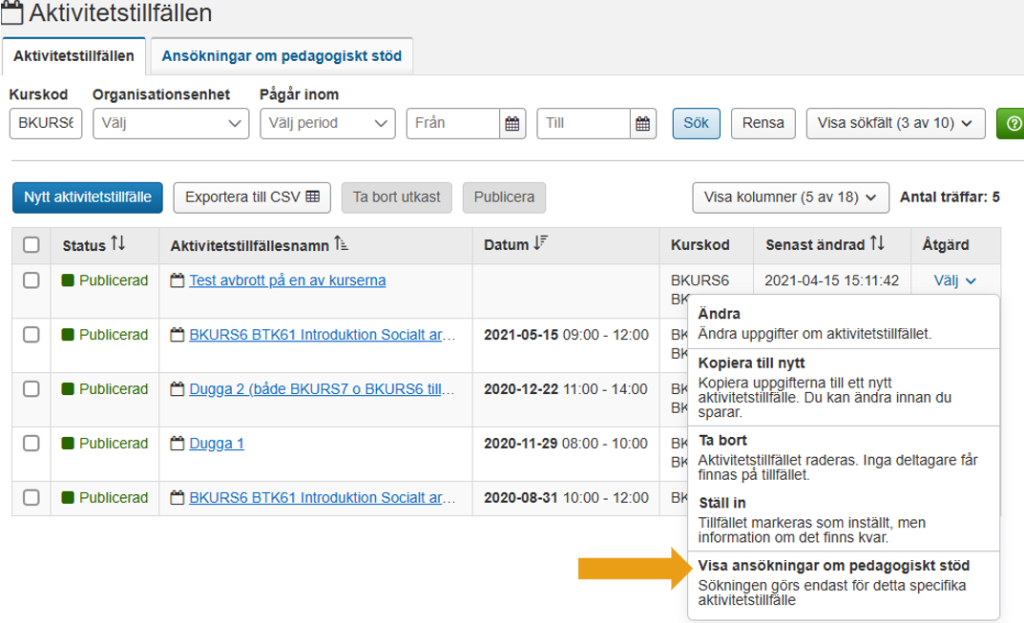Click the Kurskod input field
This screenshot has height=623, width=1024.
pyautogui.click(x=45, y=124)
